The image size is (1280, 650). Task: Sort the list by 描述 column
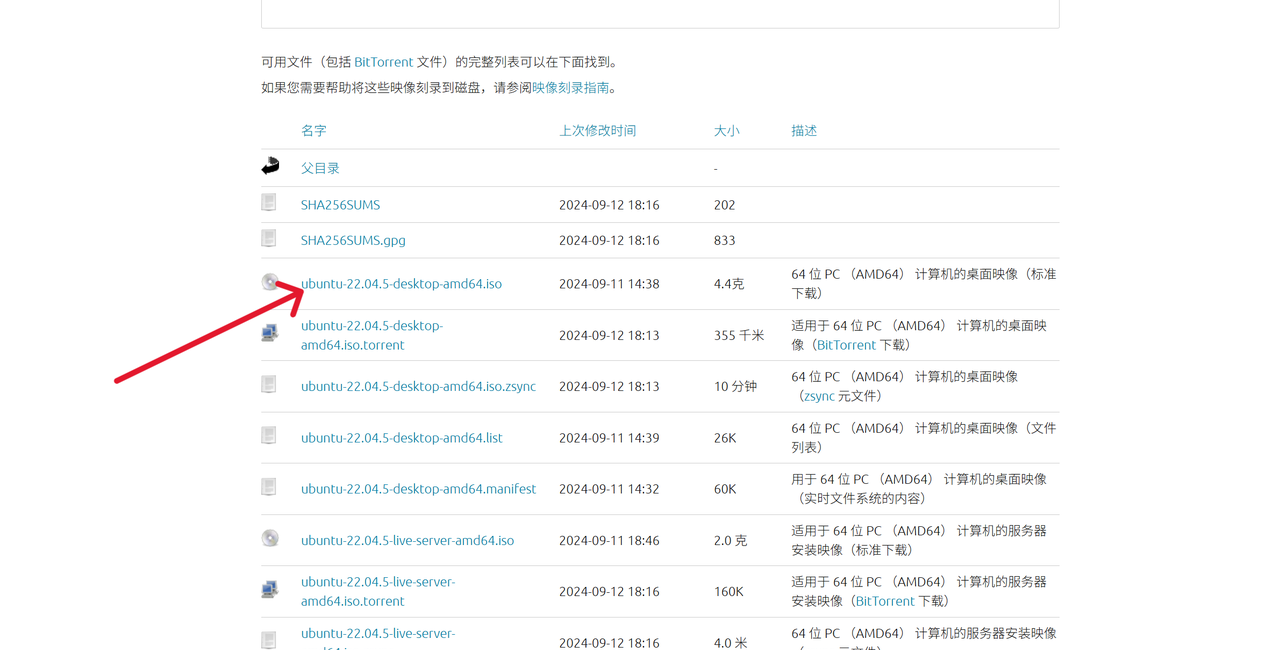click(804, 130)
